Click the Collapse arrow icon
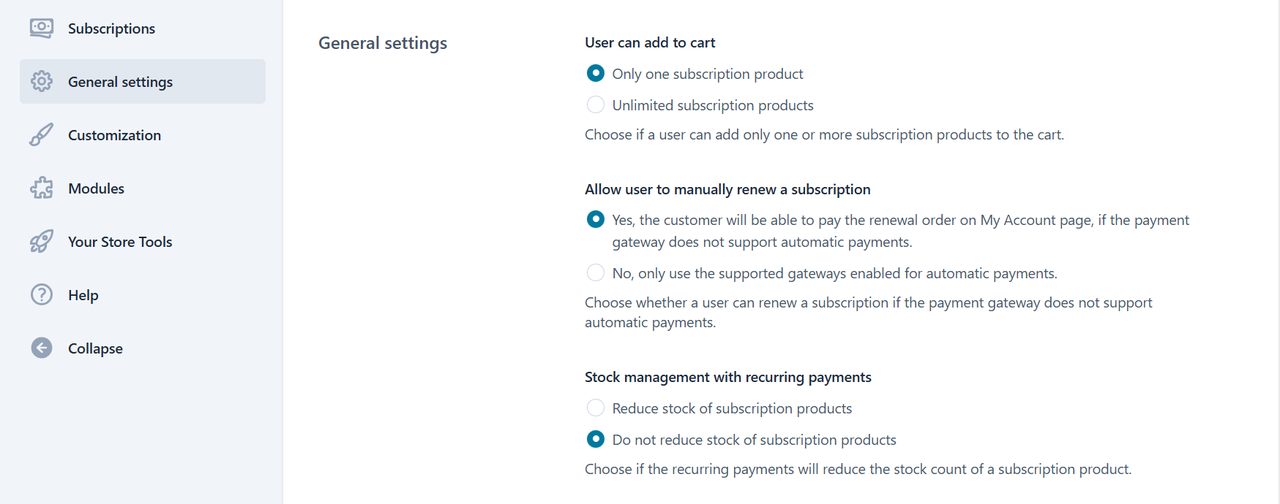The width and height of the screenshot is (1280, 504). (41, 348)
